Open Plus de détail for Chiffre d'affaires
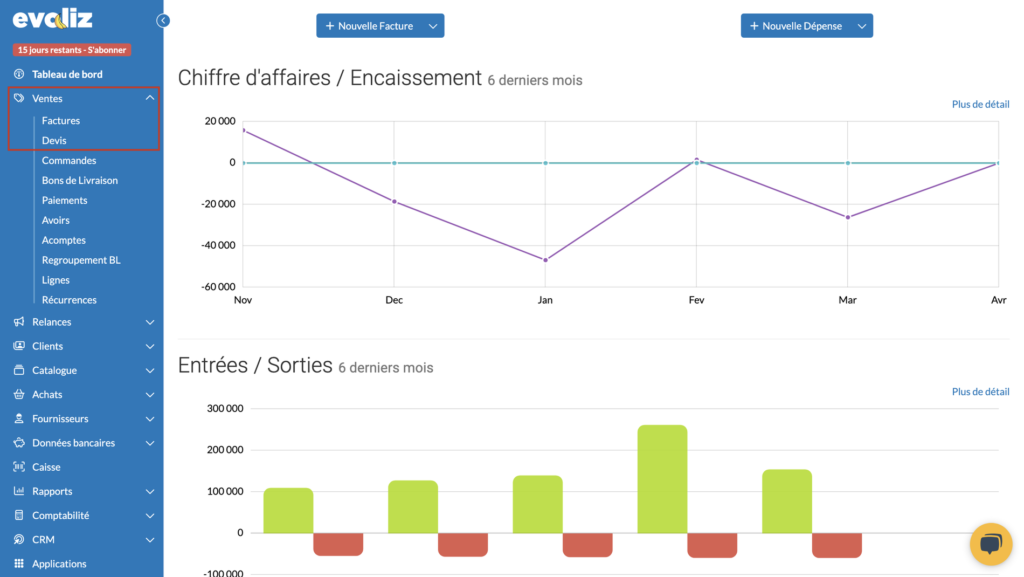This screenshot has width=1024, height=577. (x=980, y=104)
